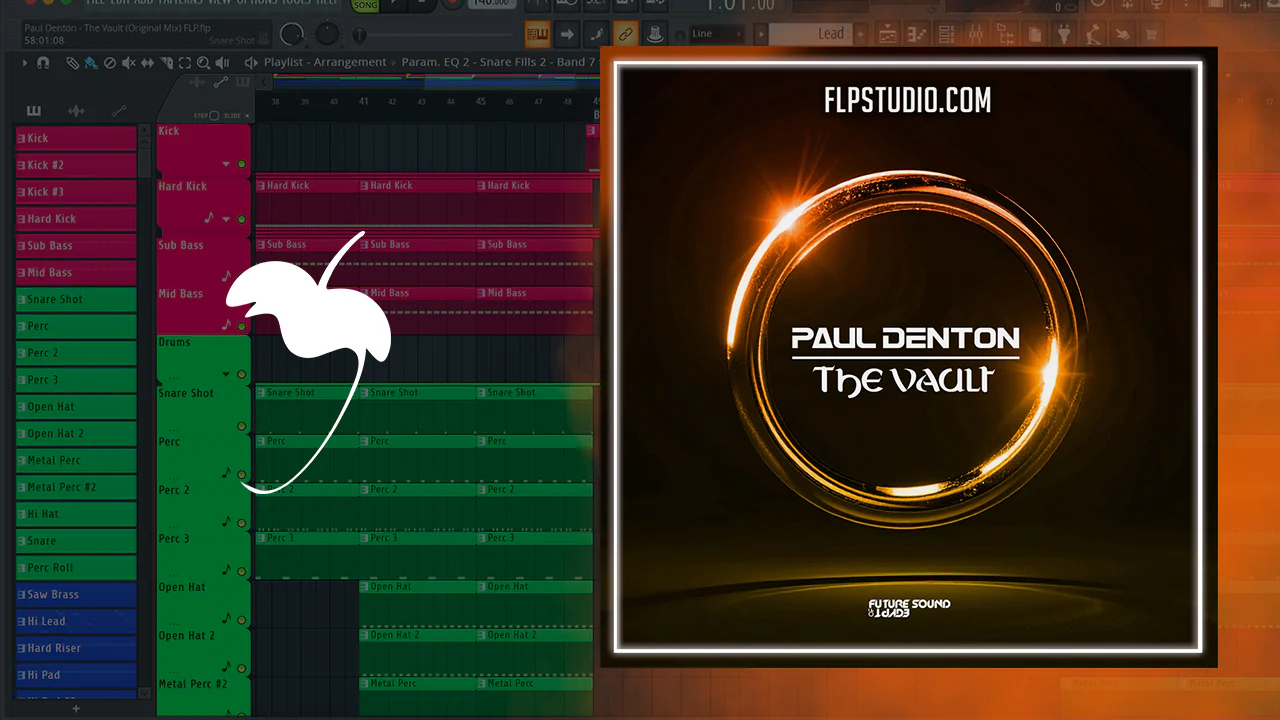The height and width of the screenshot is (720, 1280).
Task: Show audio clips in the picker panel
Action: (76, 111)
